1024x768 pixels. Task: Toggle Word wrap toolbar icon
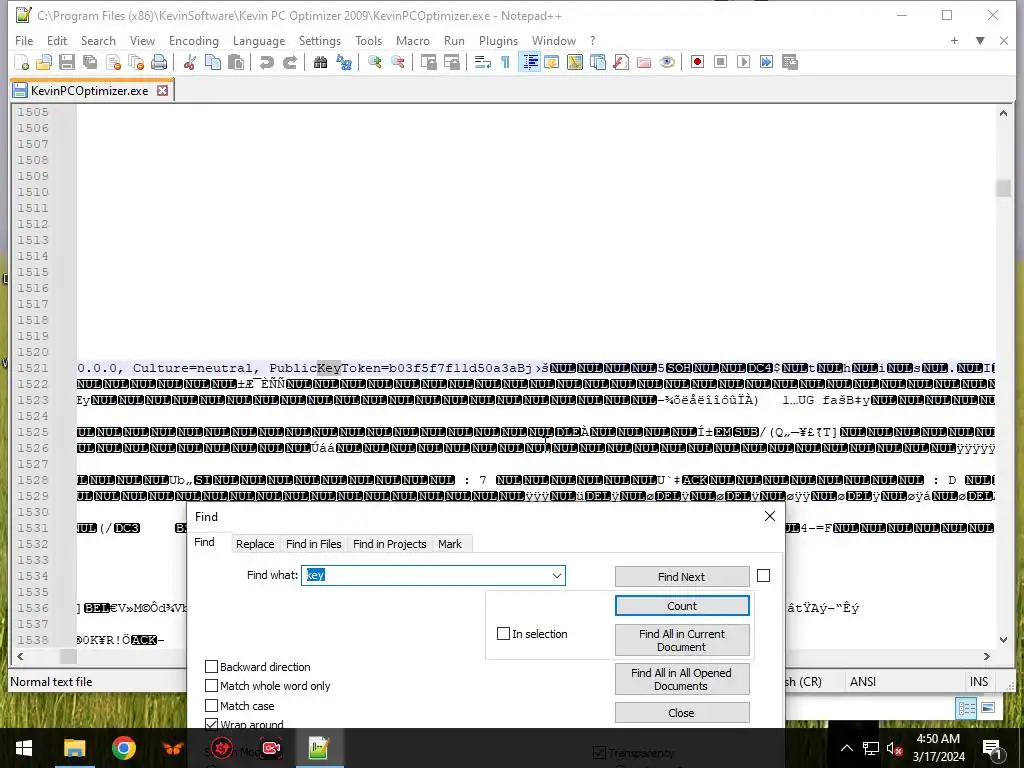coord(483,62)
